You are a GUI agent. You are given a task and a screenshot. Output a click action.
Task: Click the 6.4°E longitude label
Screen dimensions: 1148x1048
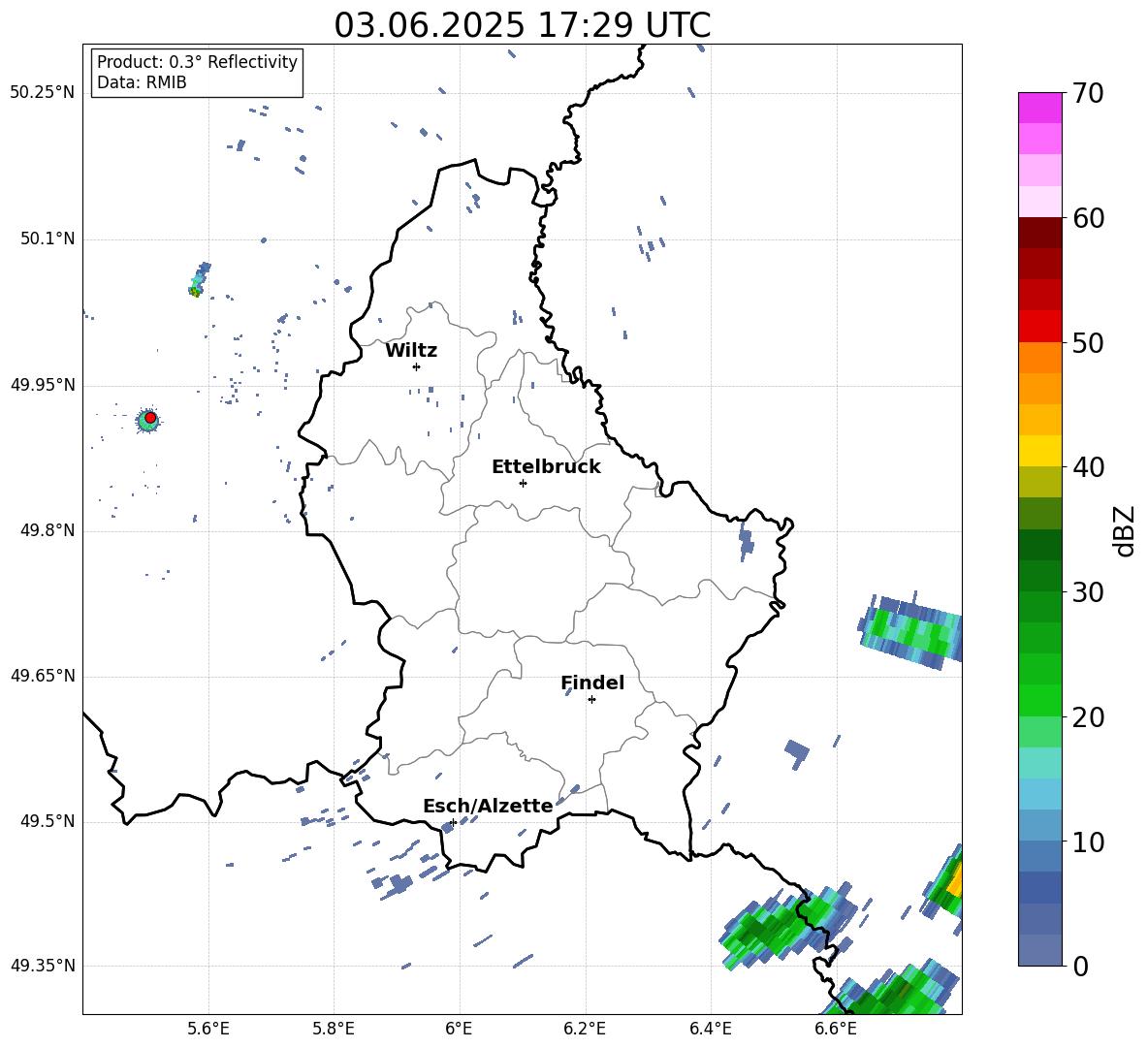(x=710, y=1029)
